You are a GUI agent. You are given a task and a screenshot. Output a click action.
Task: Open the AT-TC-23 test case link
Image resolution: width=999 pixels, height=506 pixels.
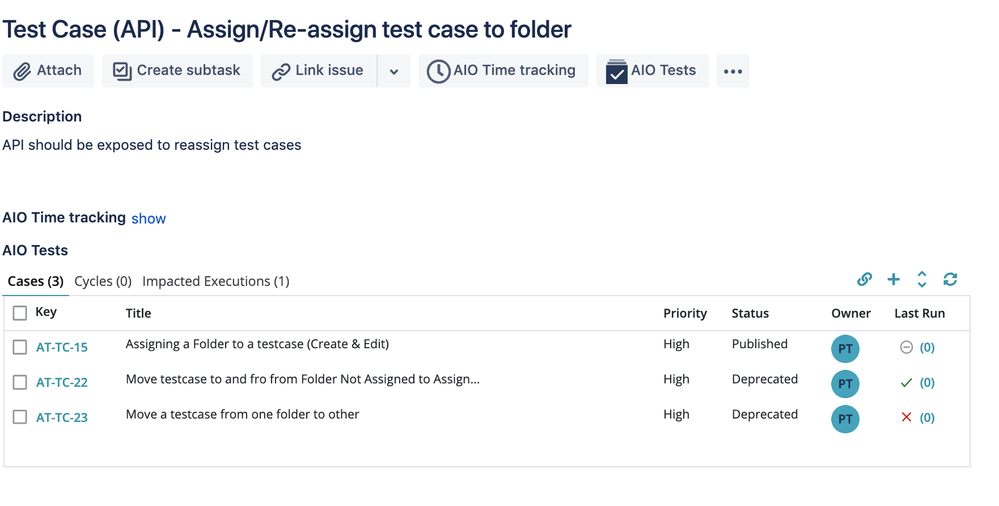coord(62,417)
